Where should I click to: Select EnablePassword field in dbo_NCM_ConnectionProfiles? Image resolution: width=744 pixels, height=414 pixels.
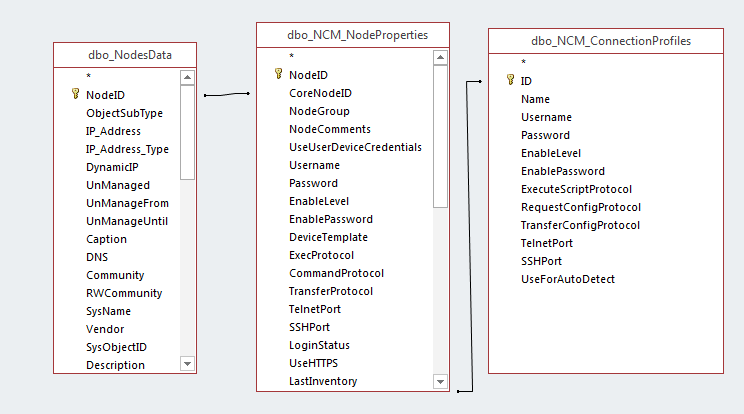pos(563,172)
